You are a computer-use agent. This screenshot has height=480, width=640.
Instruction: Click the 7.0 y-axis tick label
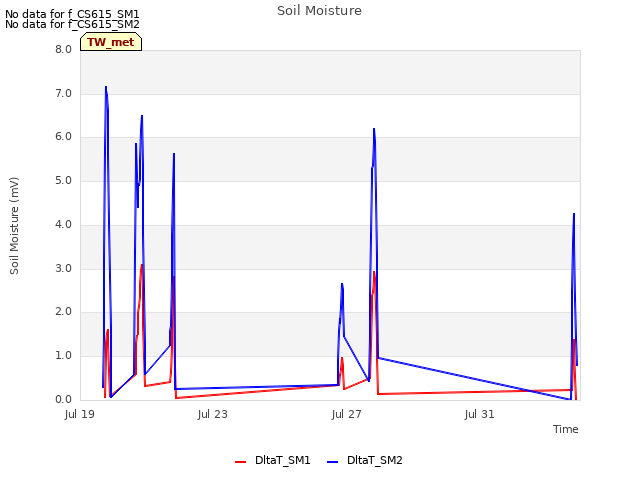pyautogui.click(x=63, y=93)
